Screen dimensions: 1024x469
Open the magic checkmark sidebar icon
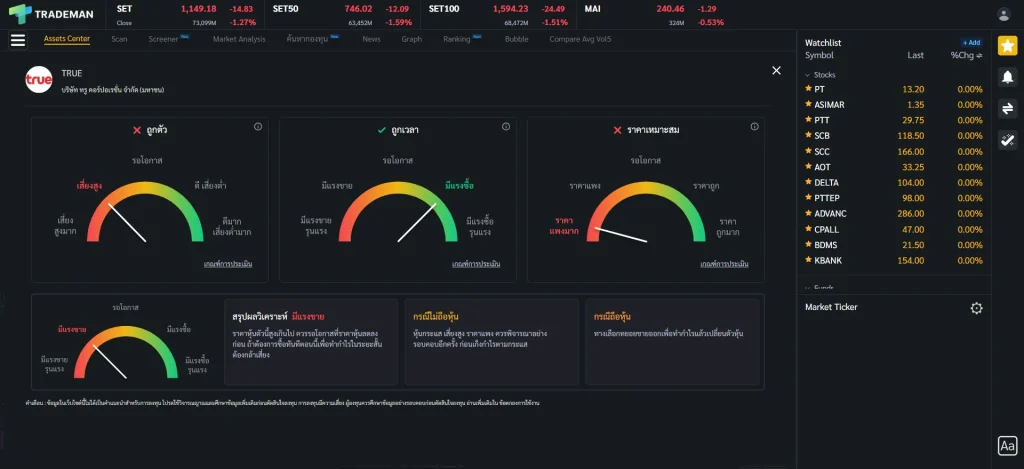[x=1007, y=140]
